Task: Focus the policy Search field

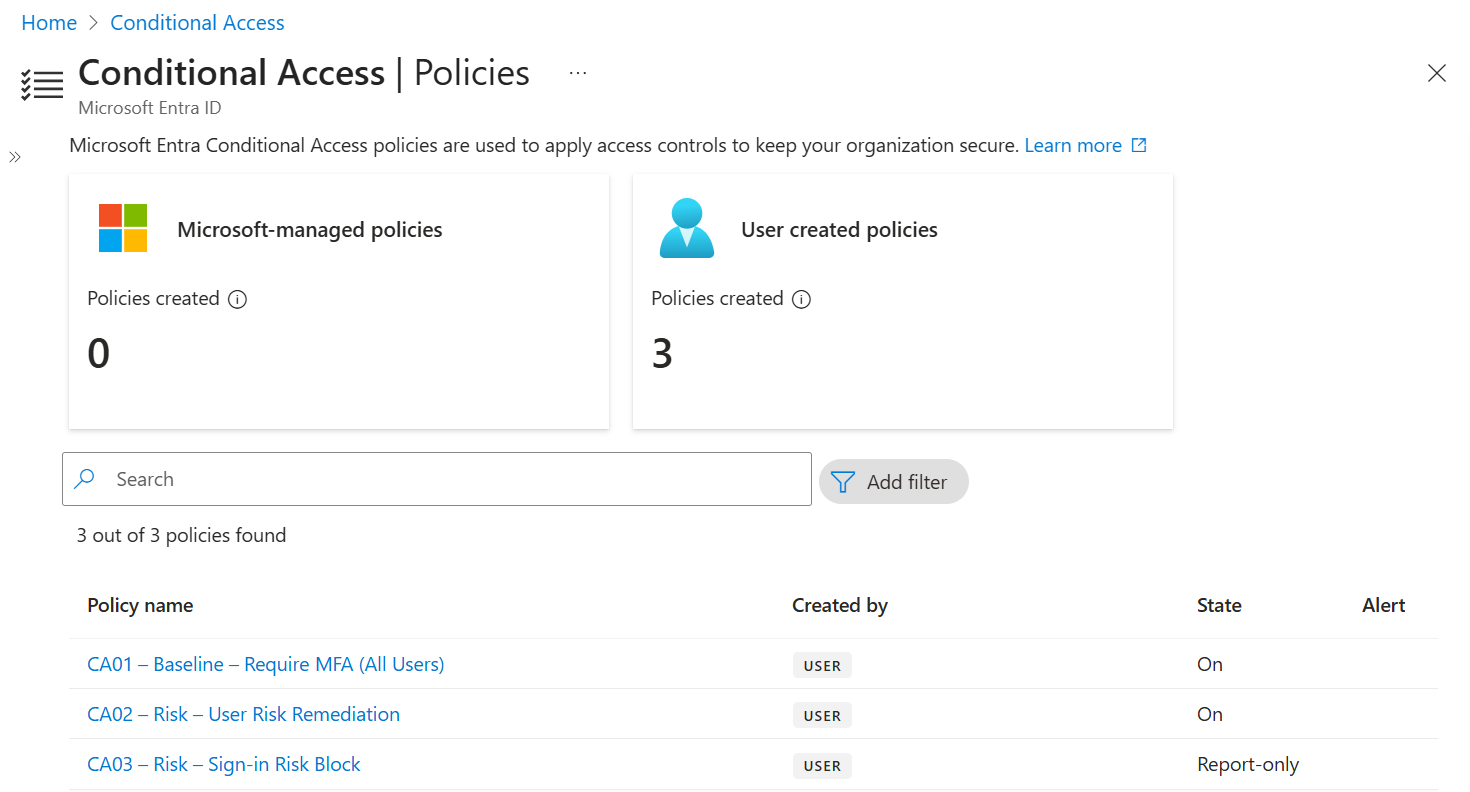Action: pyautogui.click(x=437, y=479)
